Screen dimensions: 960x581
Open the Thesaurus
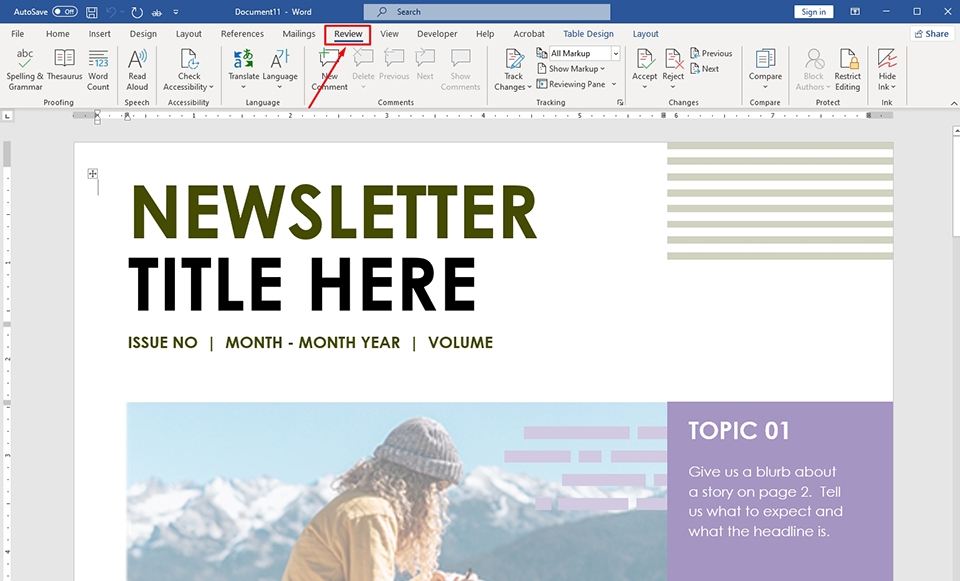point(64,65)
